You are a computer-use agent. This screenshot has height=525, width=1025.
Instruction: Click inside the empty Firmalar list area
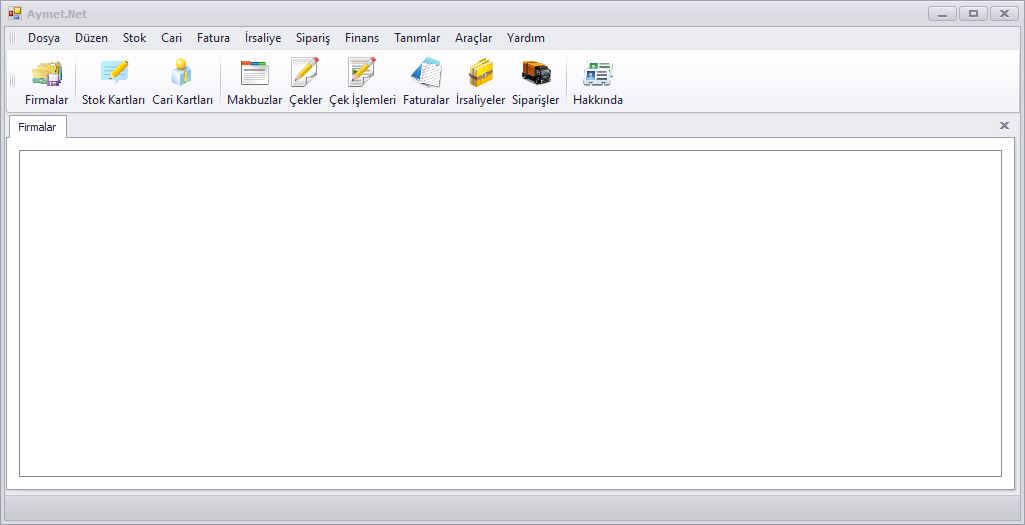pyautogui.click(x=510, y=313)
